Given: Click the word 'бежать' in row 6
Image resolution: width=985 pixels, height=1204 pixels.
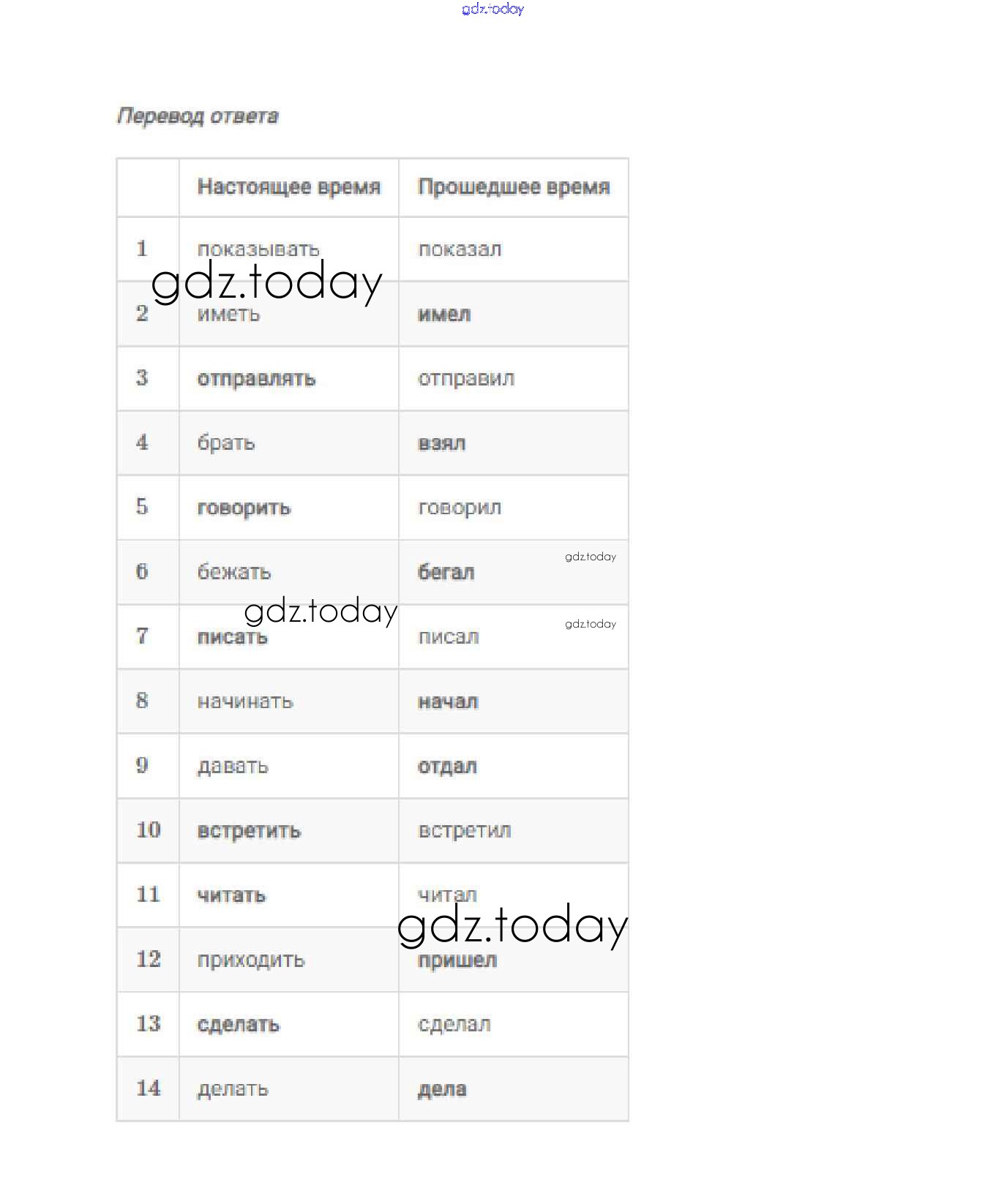Looking at the screenshot, I should click(234, 572).
